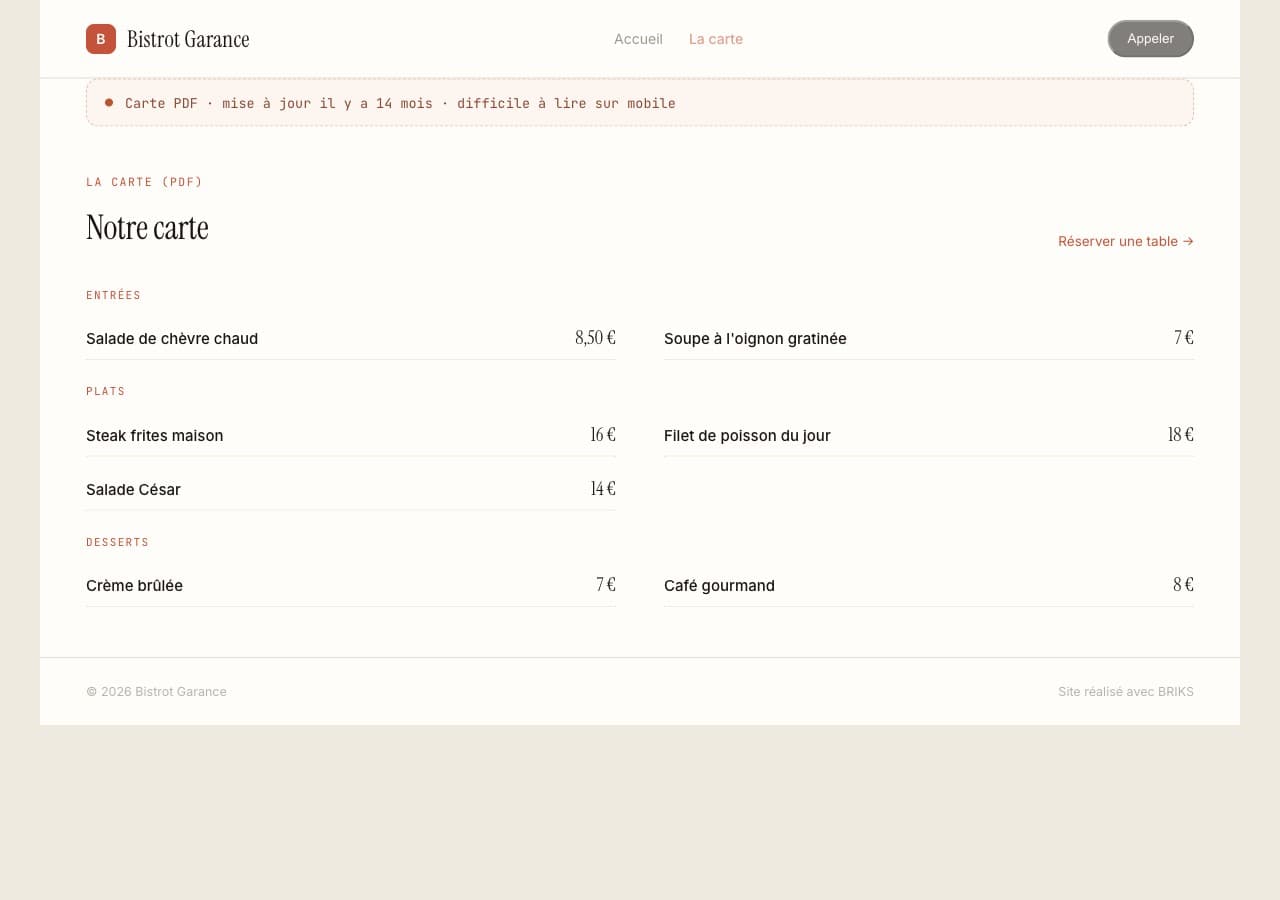This screenshot has width=1280, height=900.
Task: Click Filet de poisson du jour item
Action: coord(747,436)
